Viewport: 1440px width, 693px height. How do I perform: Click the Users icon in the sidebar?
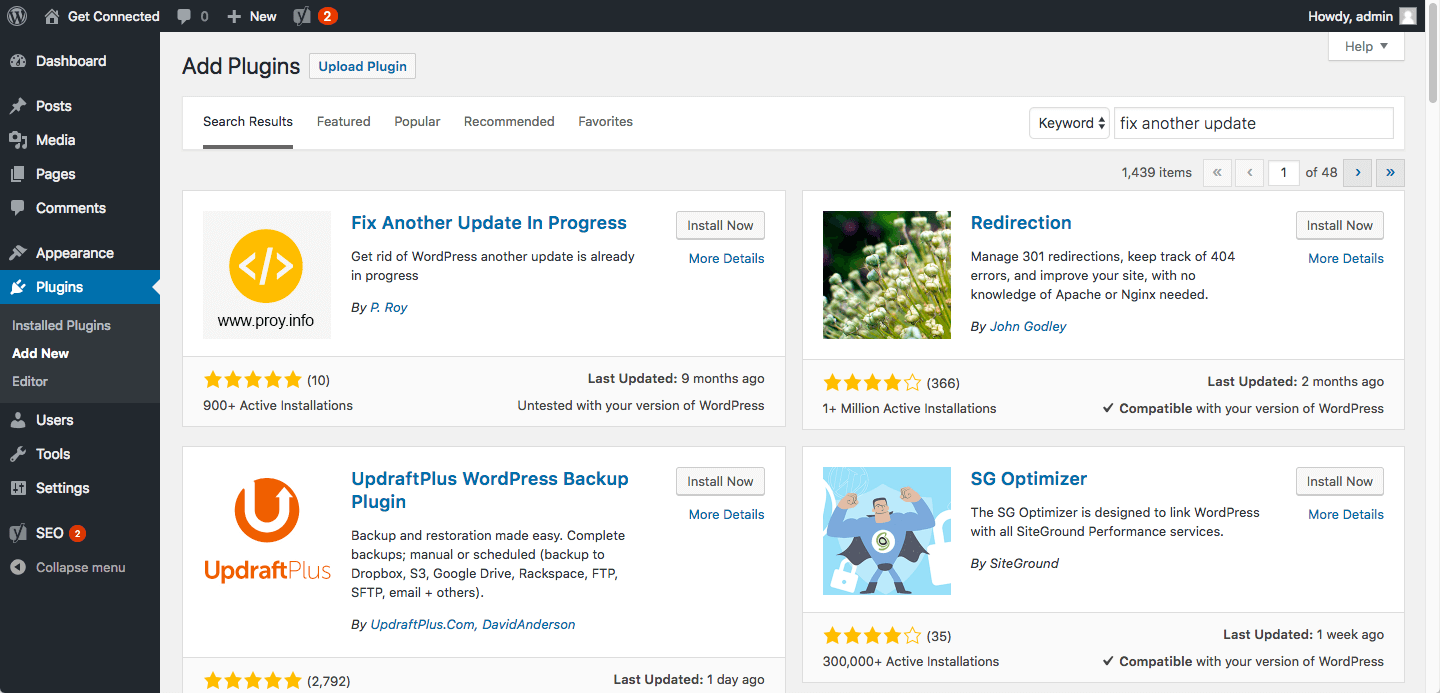click(x=18, y=420)
